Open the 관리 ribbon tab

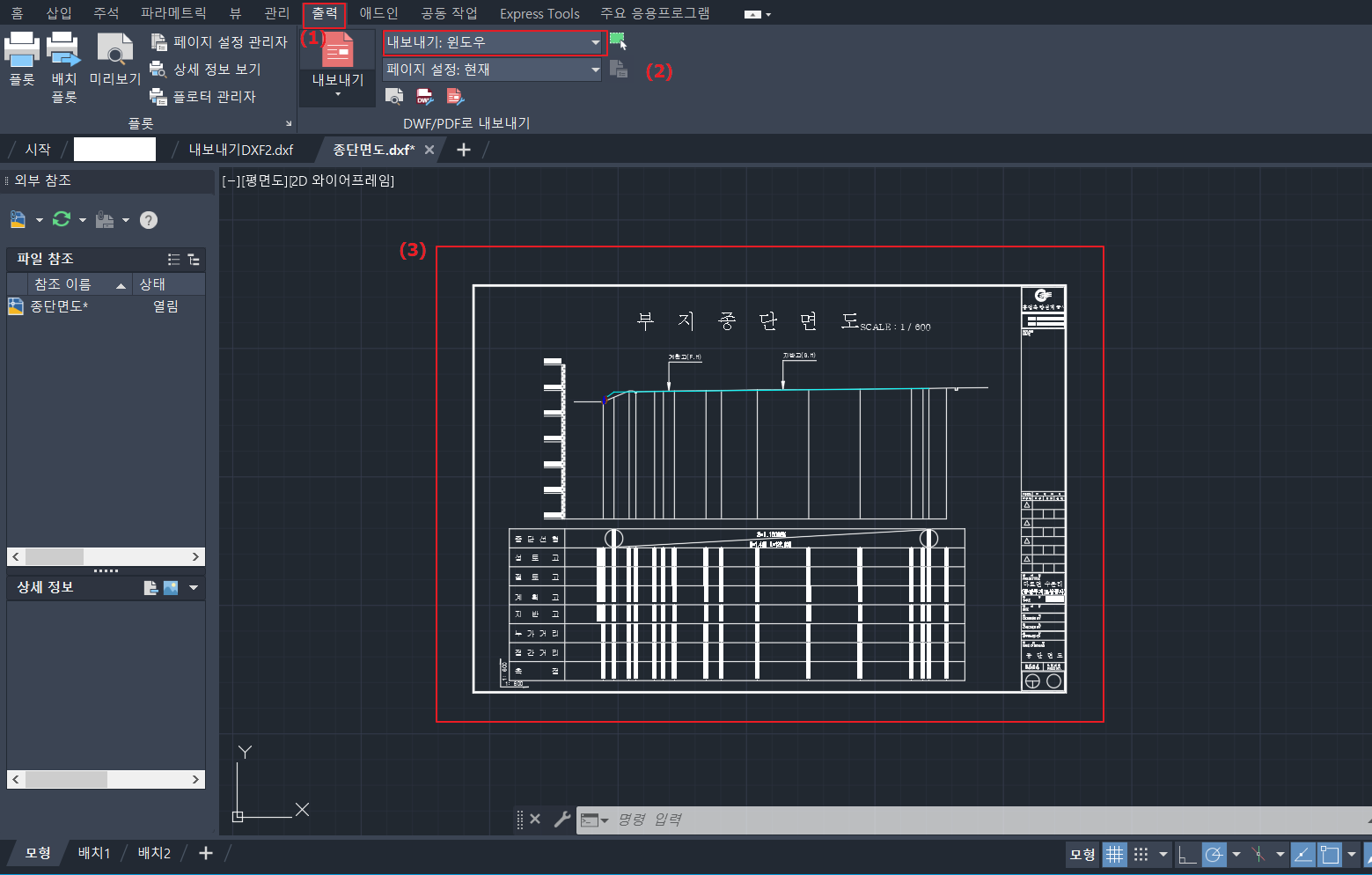tap(276, 13)
